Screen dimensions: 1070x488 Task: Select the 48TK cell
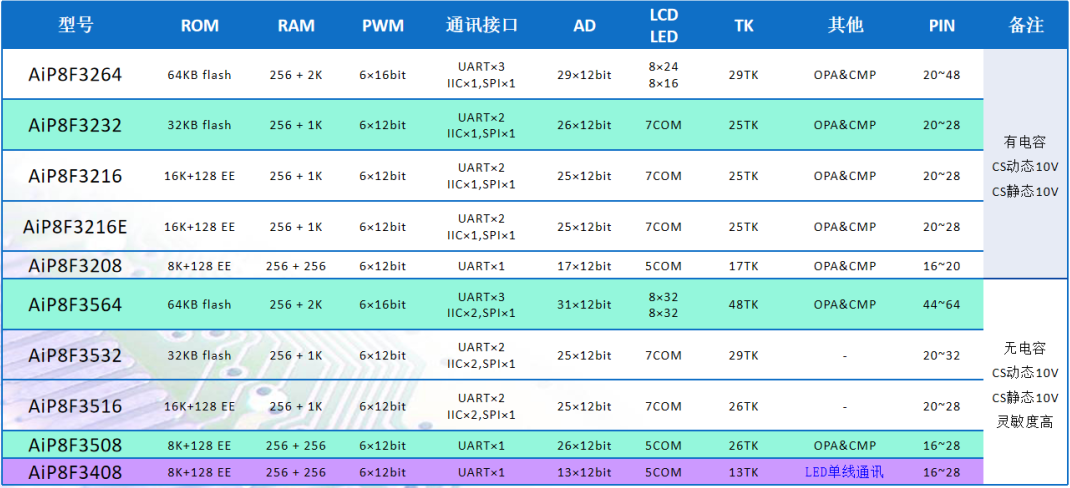pyautogui.click(x=743, y=304)
